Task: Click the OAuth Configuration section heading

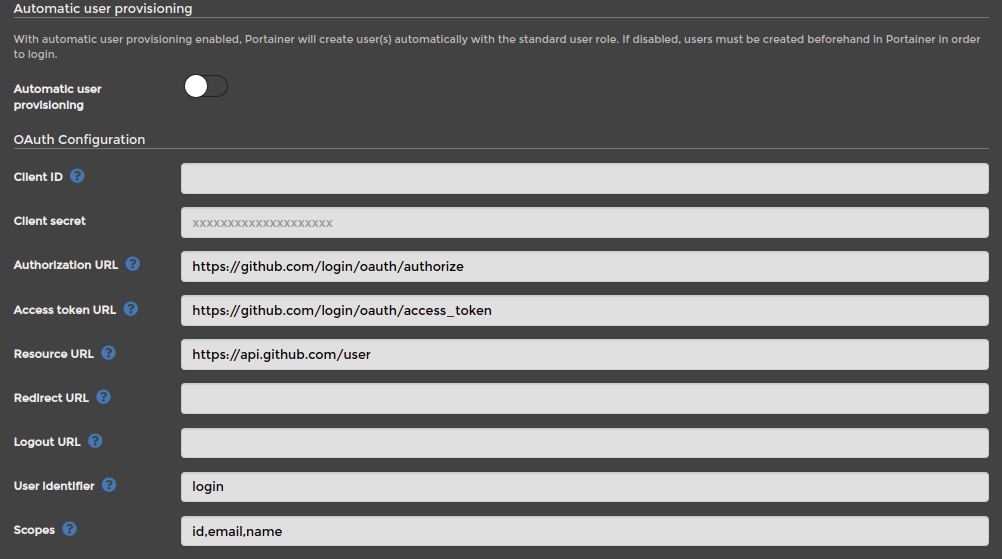Action: (x=79, y=139)
